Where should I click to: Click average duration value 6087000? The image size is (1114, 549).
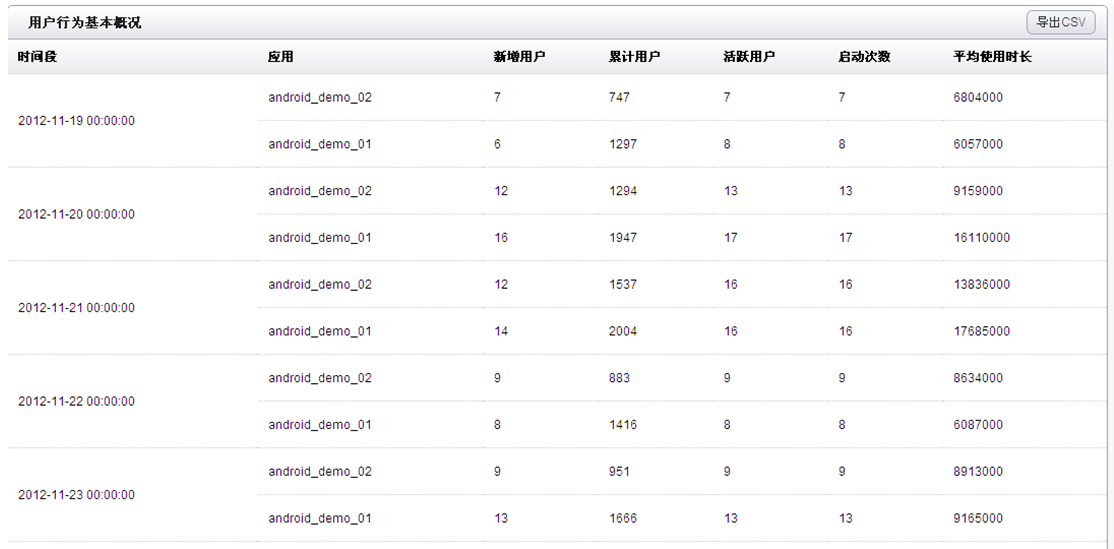(x=978, y=425)
